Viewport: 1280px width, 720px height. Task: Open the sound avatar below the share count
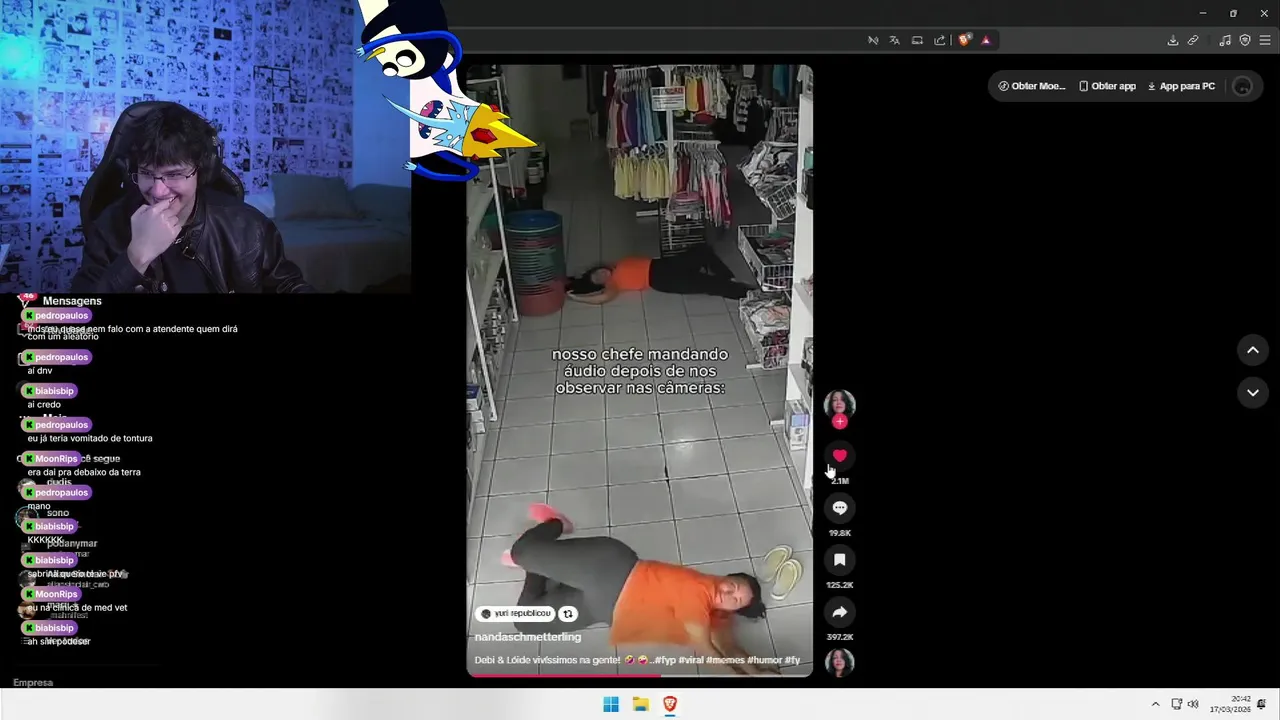839,662
